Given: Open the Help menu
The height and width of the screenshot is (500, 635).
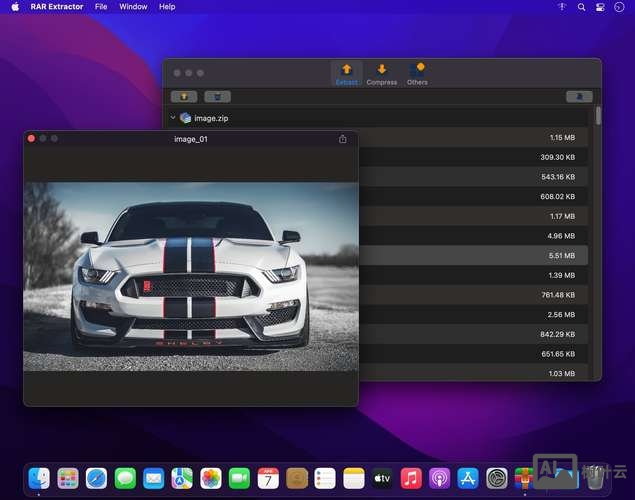Looking at the screenshot, I should (167, 7).
